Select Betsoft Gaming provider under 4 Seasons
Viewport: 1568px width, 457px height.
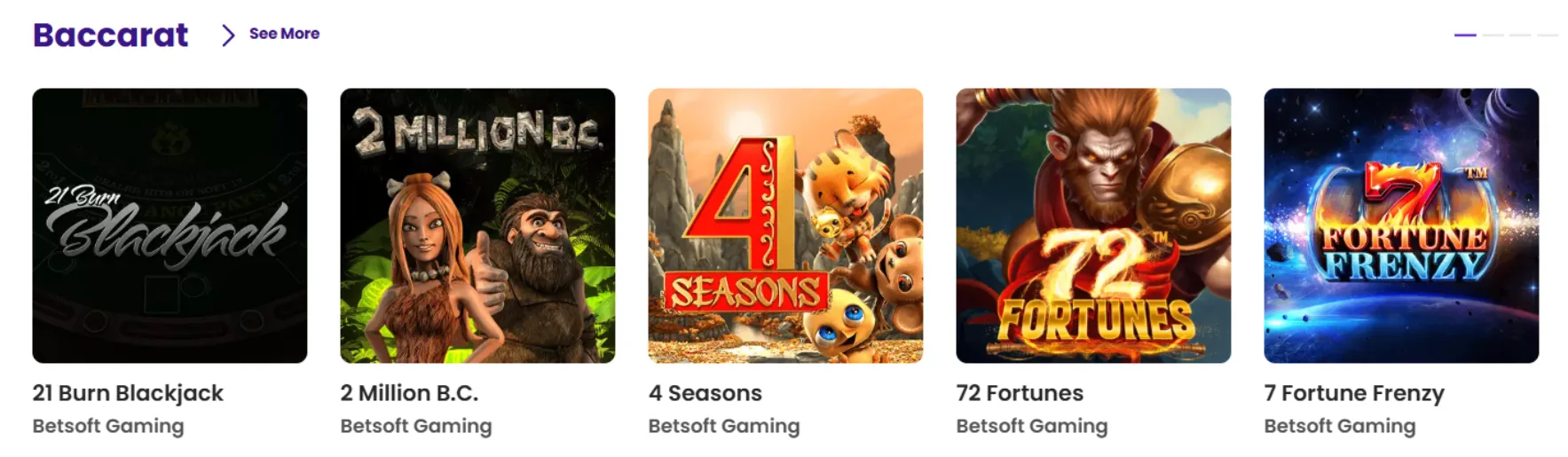pos(724,426)
